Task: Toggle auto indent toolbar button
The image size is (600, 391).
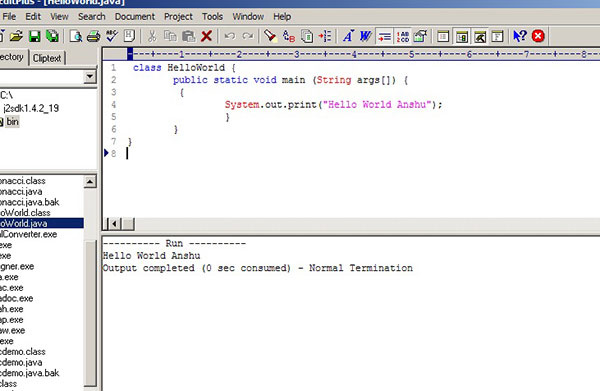Action: [x=384, y=36]
